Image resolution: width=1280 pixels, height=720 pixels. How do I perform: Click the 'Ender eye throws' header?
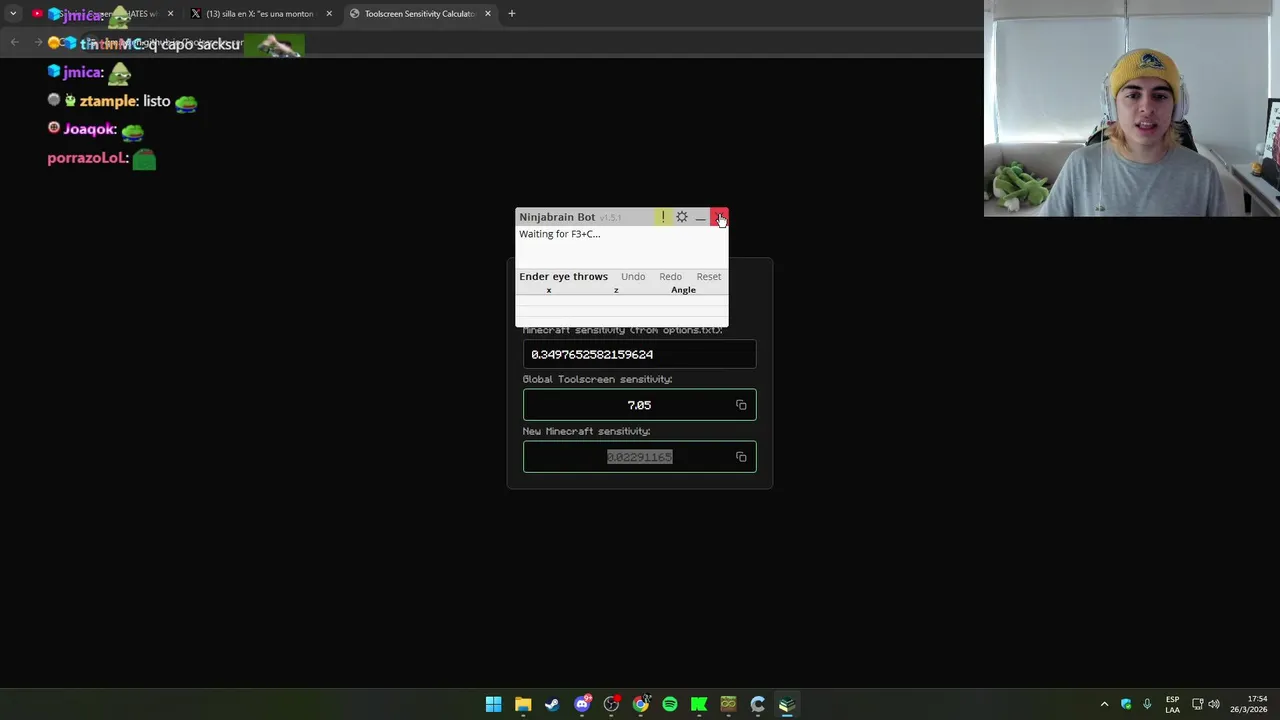pyautogui.click(x=563, y=276)
